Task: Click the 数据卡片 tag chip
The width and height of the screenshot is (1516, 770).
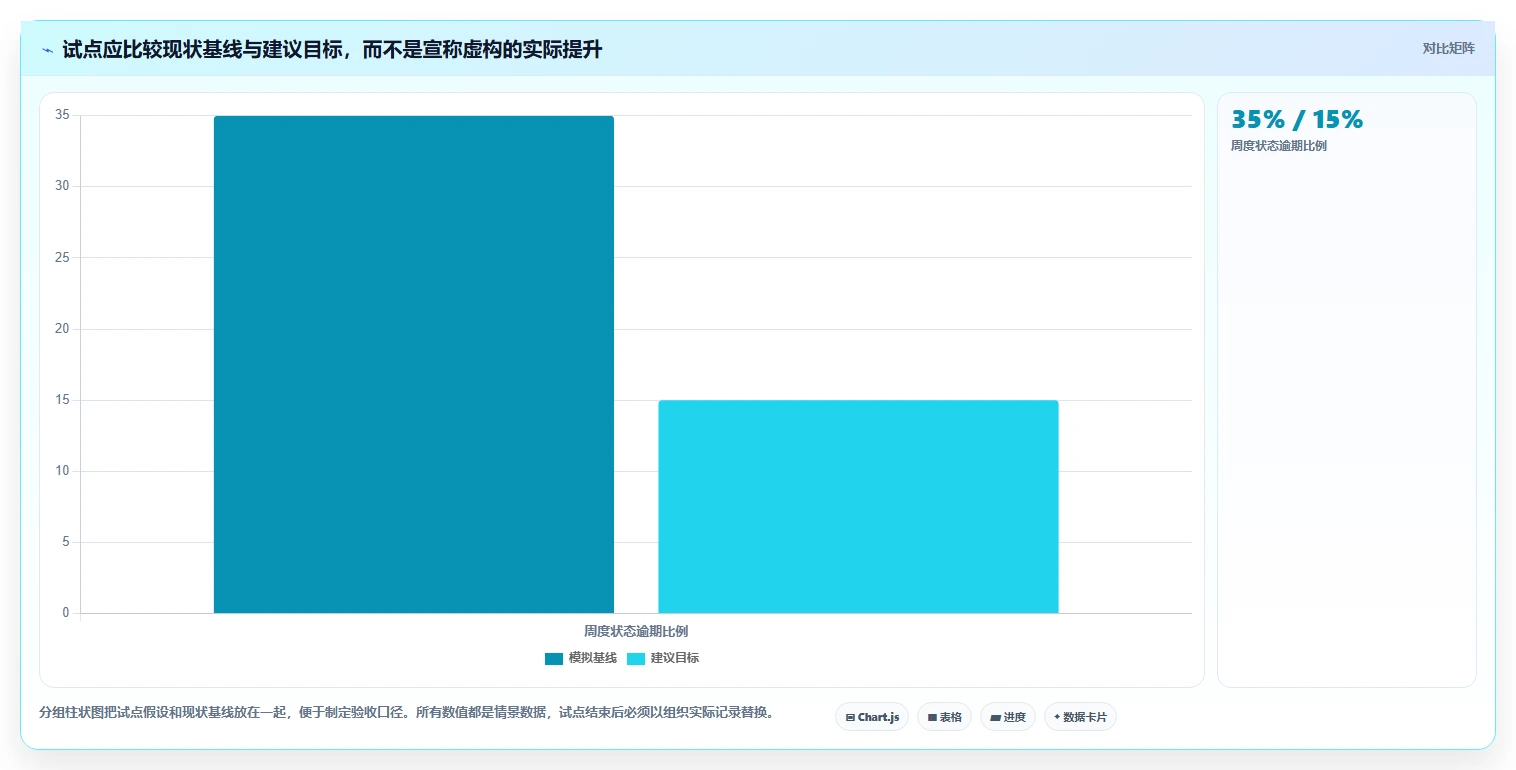Action: point(1080,717)
